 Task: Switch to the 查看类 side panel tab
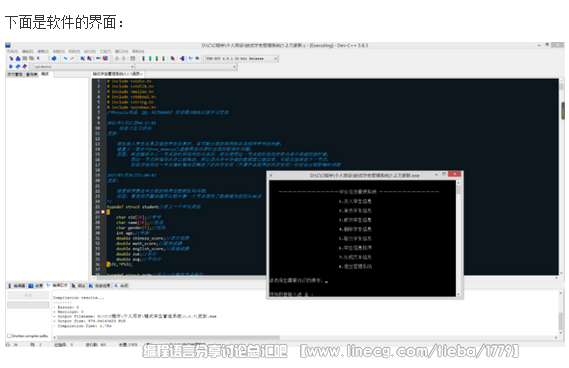[32, 74]
